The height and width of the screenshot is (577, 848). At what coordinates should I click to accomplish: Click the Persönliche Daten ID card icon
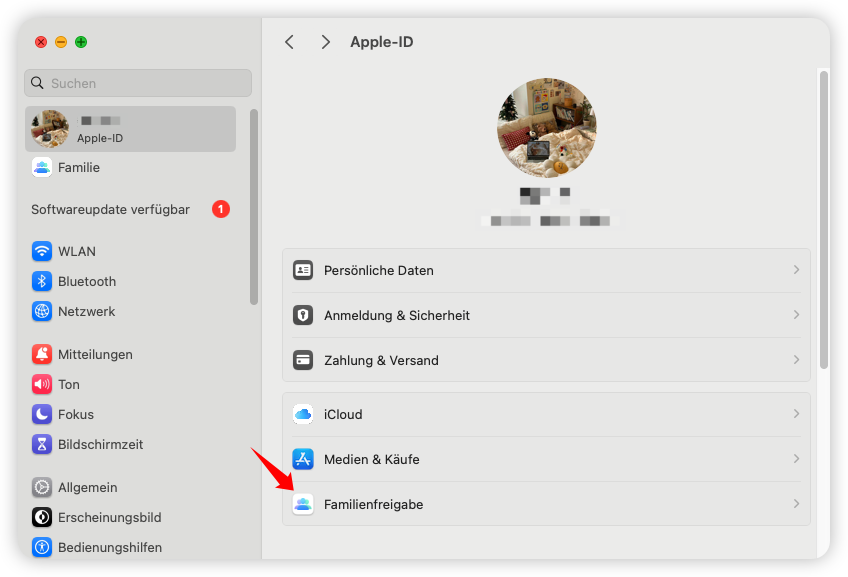(x=303, y=270)
